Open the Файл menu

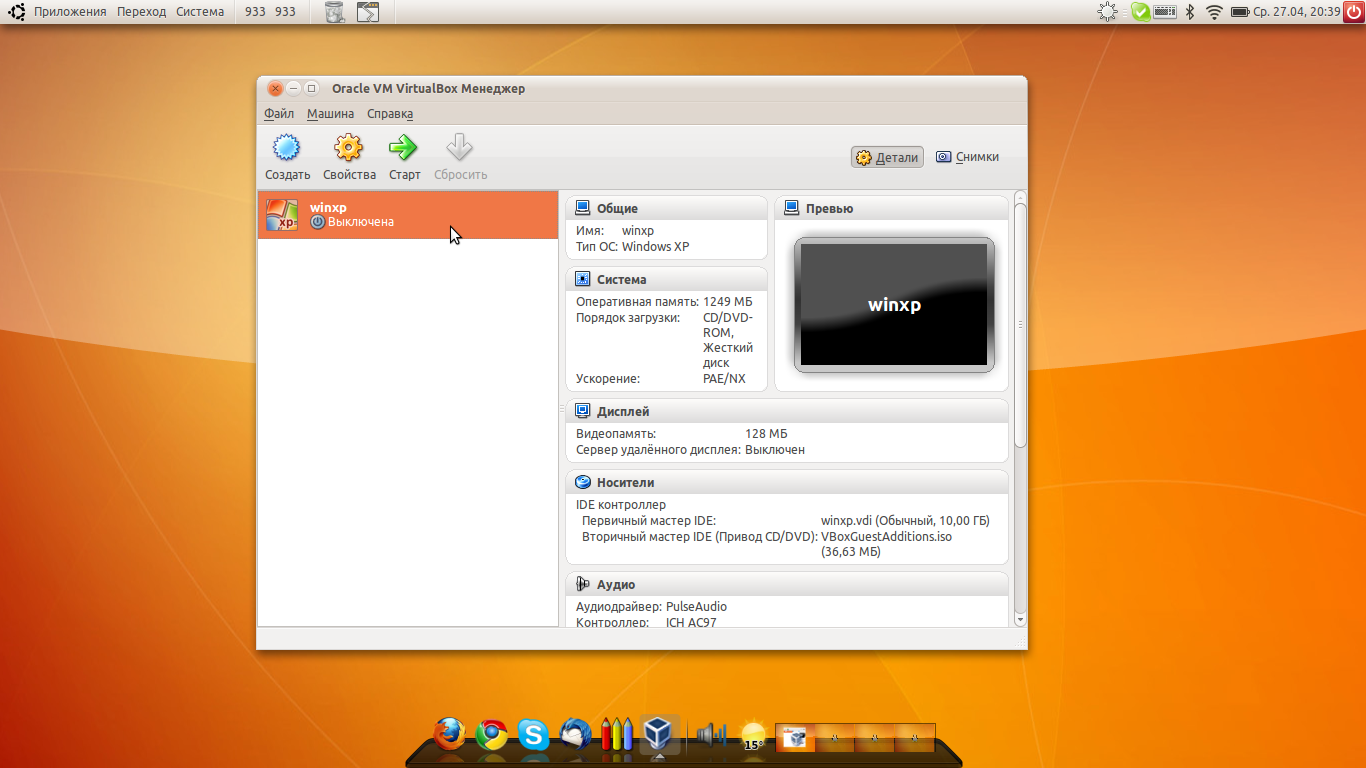tap(279, 114)
